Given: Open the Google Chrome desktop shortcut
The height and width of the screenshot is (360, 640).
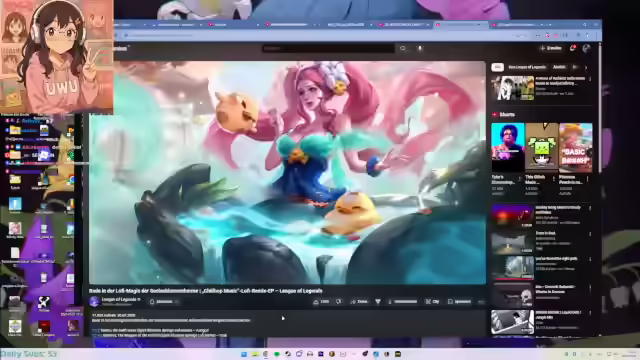Looking at the screenshot, I should [71, 180].
